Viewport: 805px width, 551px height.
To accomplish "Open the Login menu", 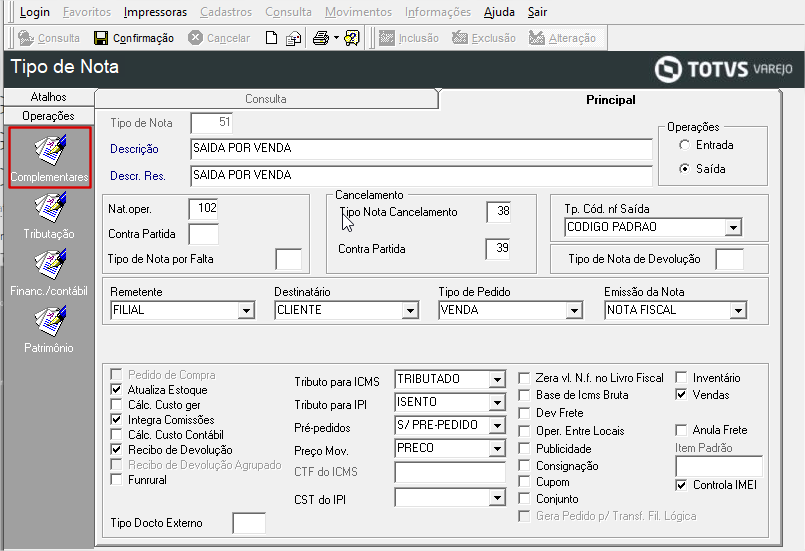I will tap(34, 12).
